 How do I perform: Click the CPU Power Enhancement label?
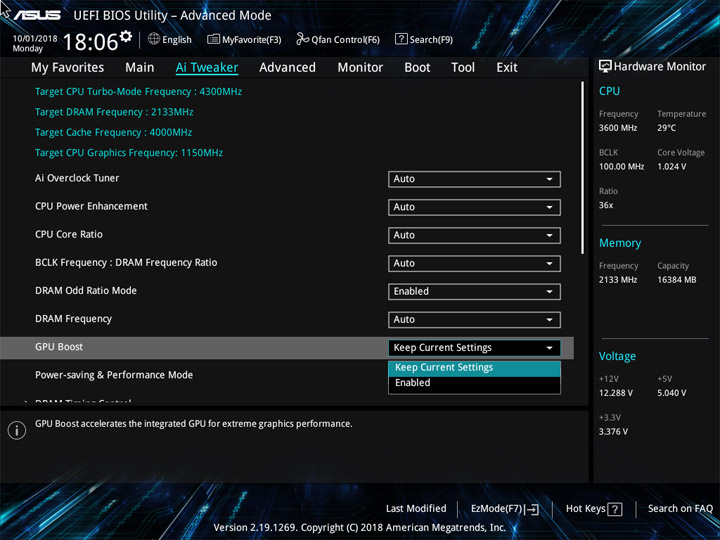point(91,206)
